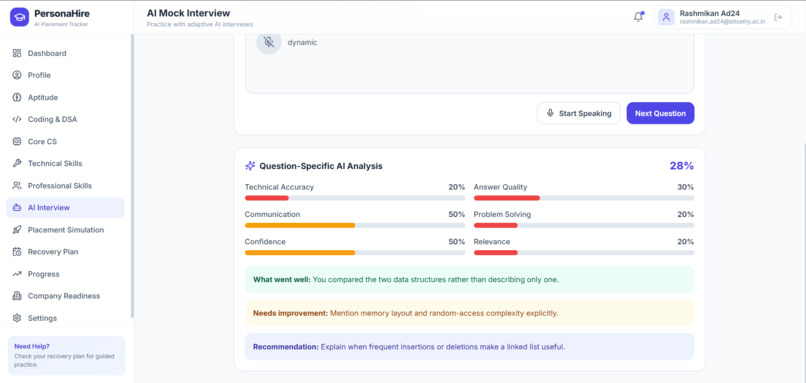
Task: Click the Need Help? card
Action: pos(66,356)
